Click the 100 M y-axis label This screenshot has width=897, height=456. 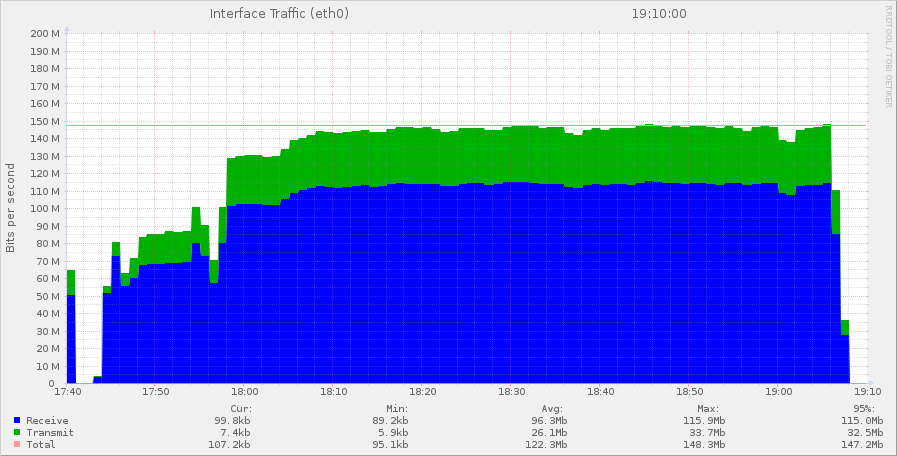(x=45, y=209)
